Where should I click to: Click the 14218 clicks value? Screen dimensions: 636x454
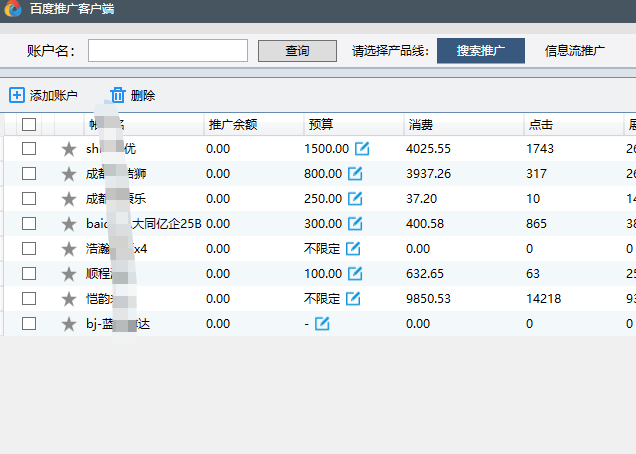(x=544, y=299)
